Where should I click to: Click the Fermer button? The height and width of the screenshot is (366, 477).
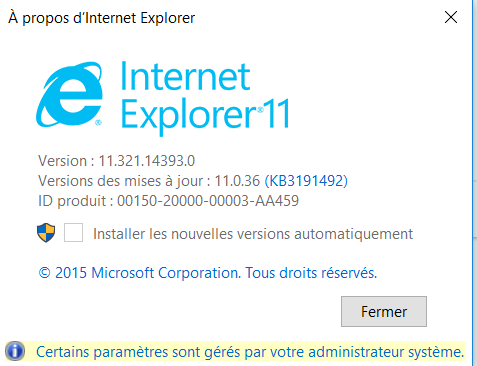tap(384, 311)
